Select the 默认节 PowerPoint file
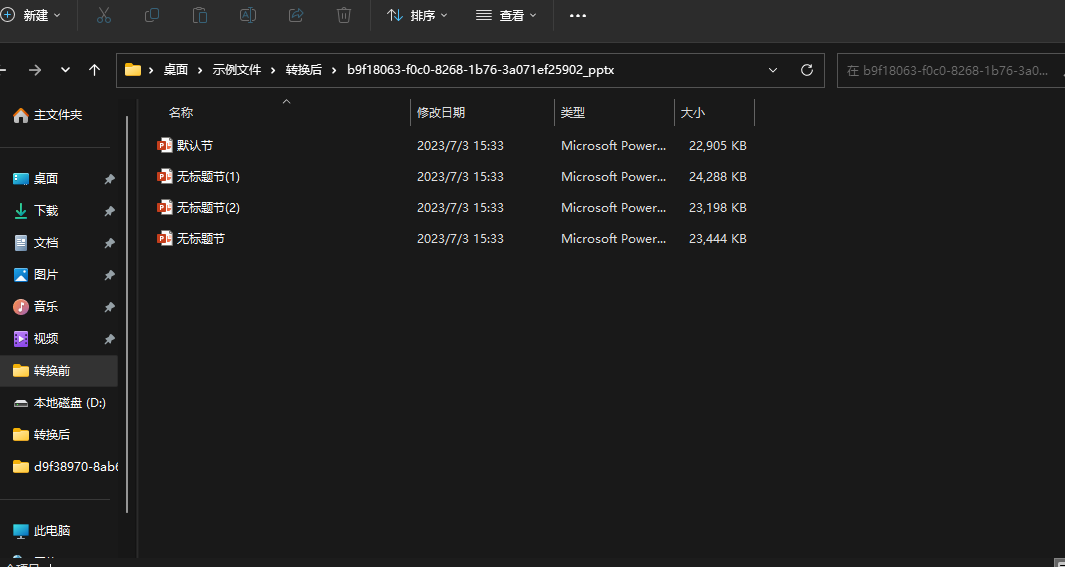 tap(194, 145)
